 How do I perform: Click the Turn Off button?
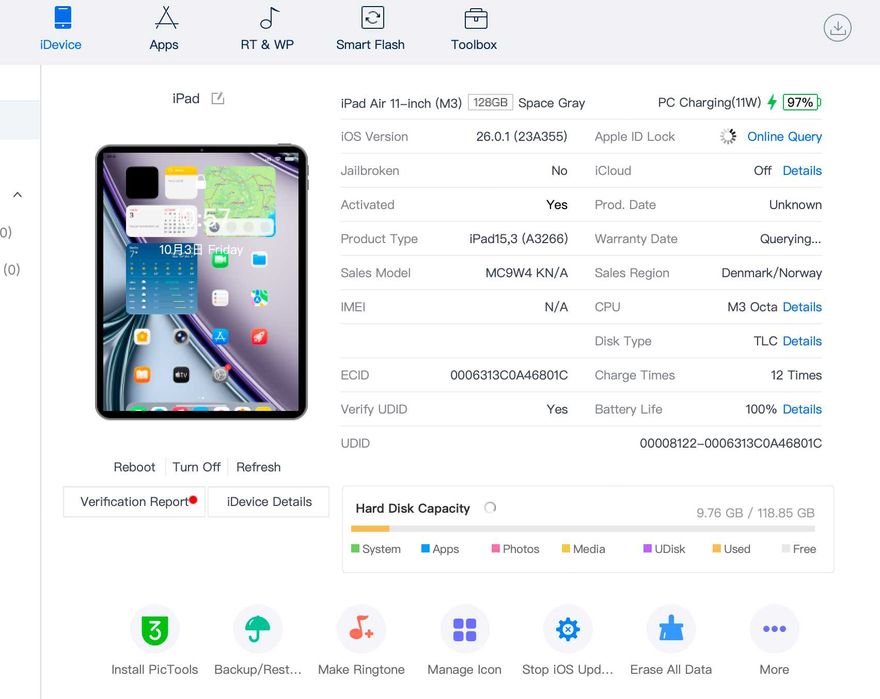pyautogui.click(x=196, y=467)
